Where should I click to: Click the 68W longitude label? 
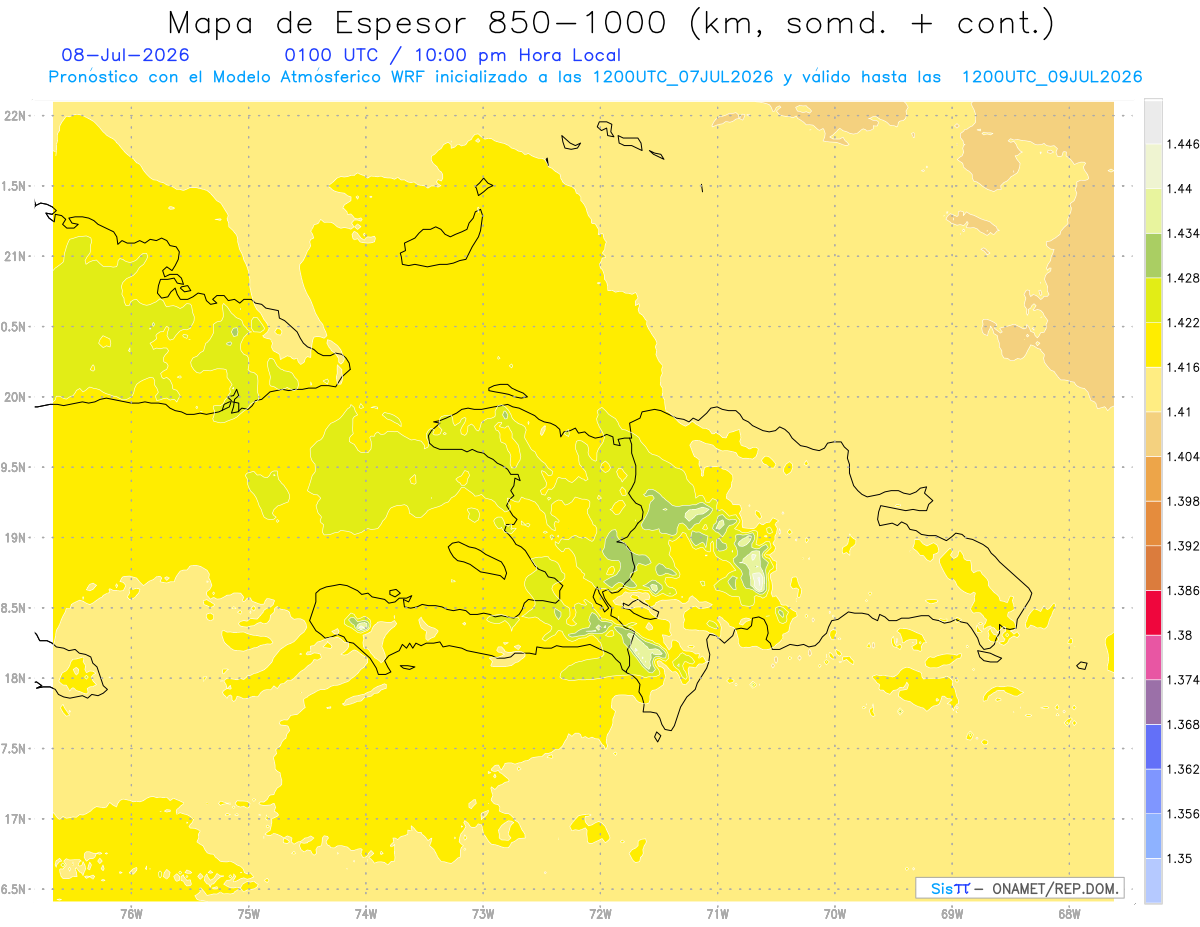coord(1069,914)
